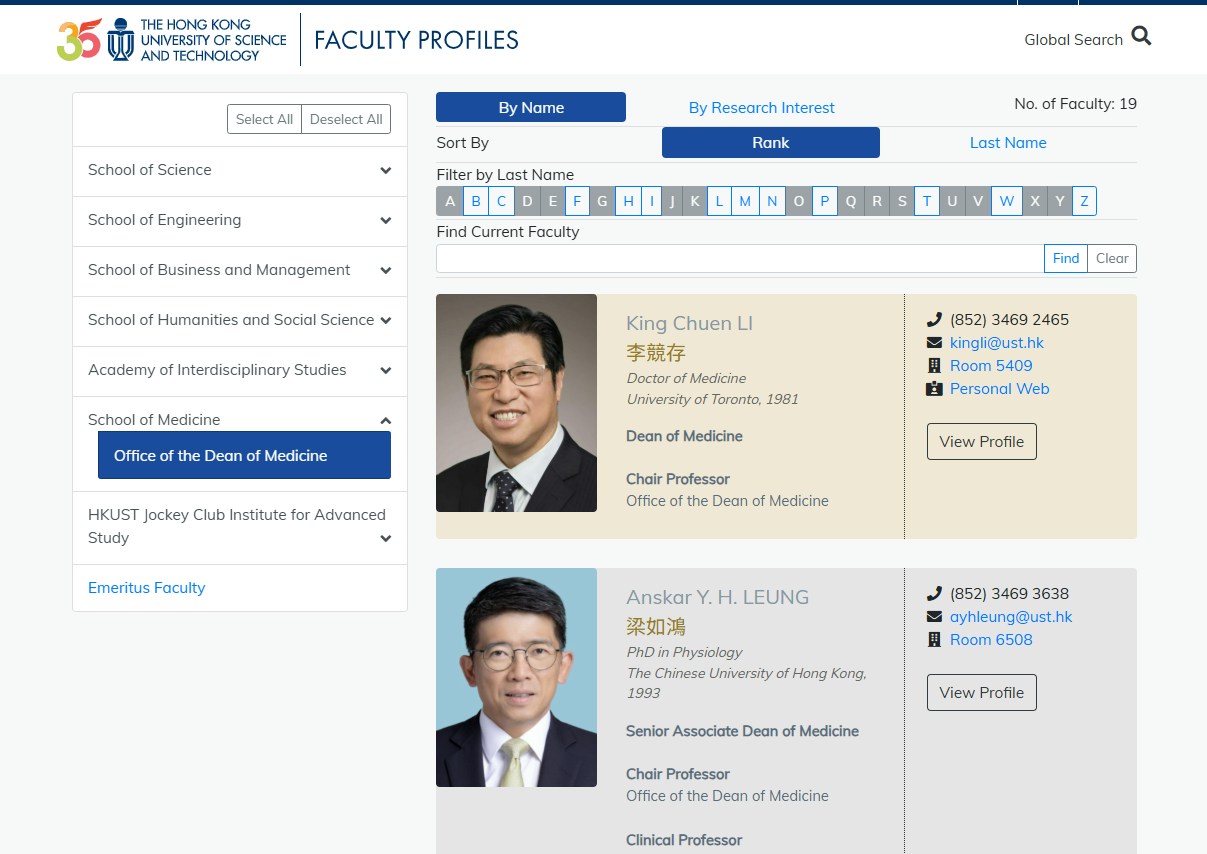
Task: Open the HKUST 35th anniversary logo
Action: point(79,40)
